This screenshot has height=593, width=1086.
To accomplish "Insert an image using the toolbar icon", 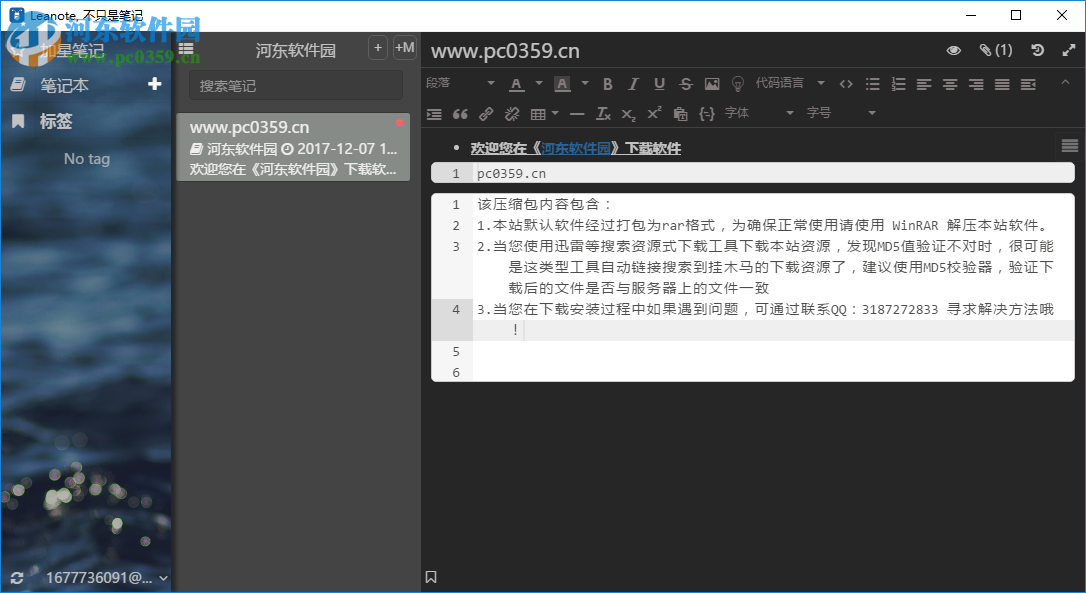I will [711, 83].
